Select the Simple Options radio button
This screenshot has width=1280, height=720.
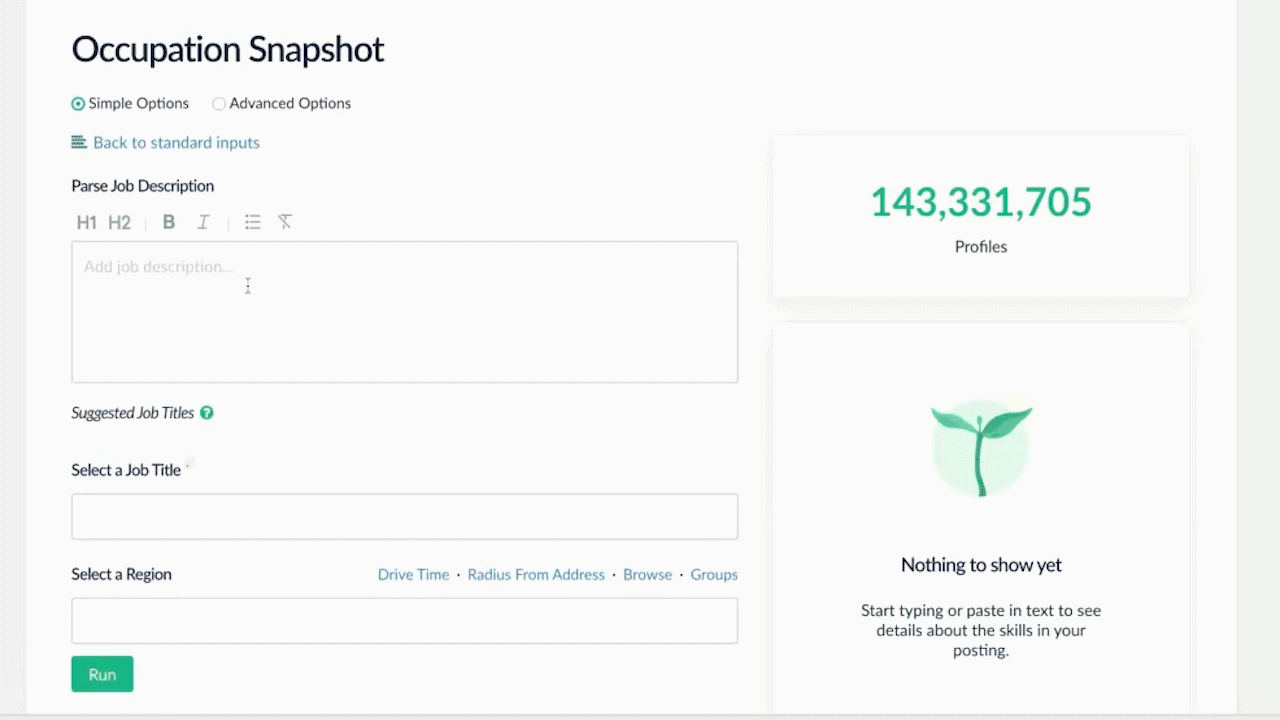78,103
